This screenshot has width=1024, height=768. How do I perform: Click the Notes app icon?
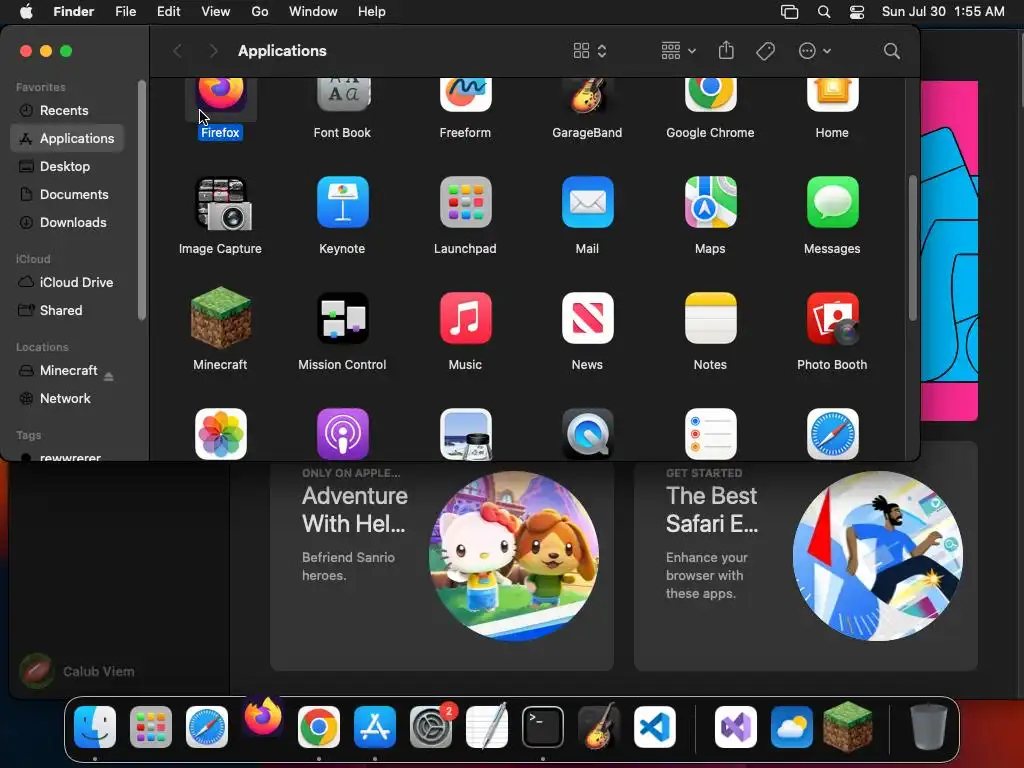(710, 318)
